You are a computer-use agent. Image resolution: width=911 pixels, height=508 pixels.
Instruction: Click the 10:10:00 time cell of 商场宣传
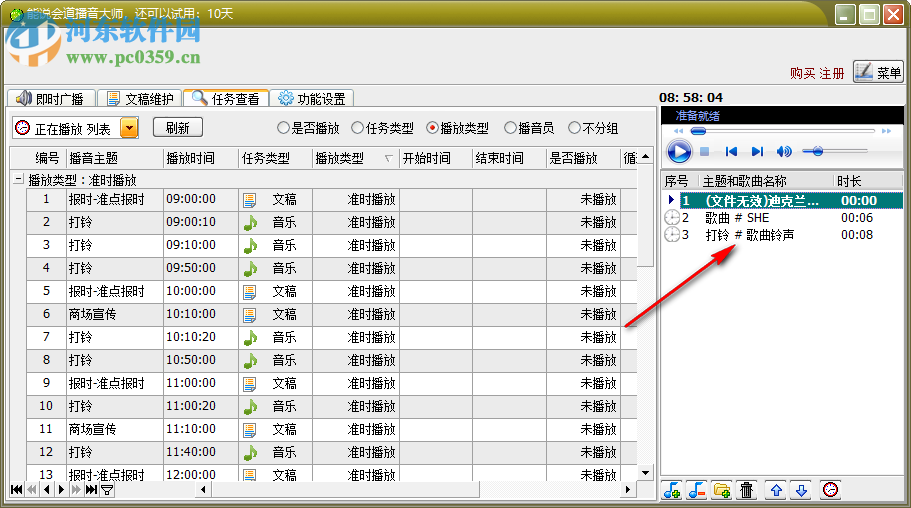point(201,314)
